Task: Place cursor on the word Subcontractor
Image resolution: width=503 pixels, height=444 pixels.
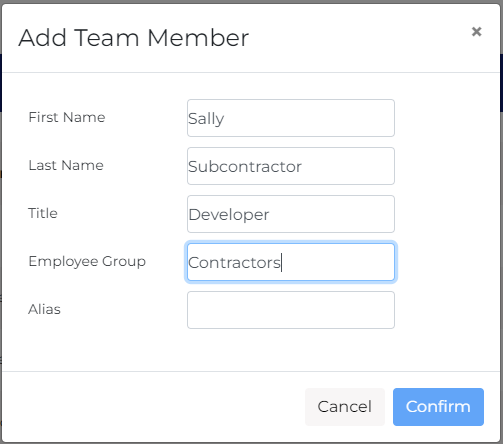Action: pyautogui.click(x=245, y=167)
